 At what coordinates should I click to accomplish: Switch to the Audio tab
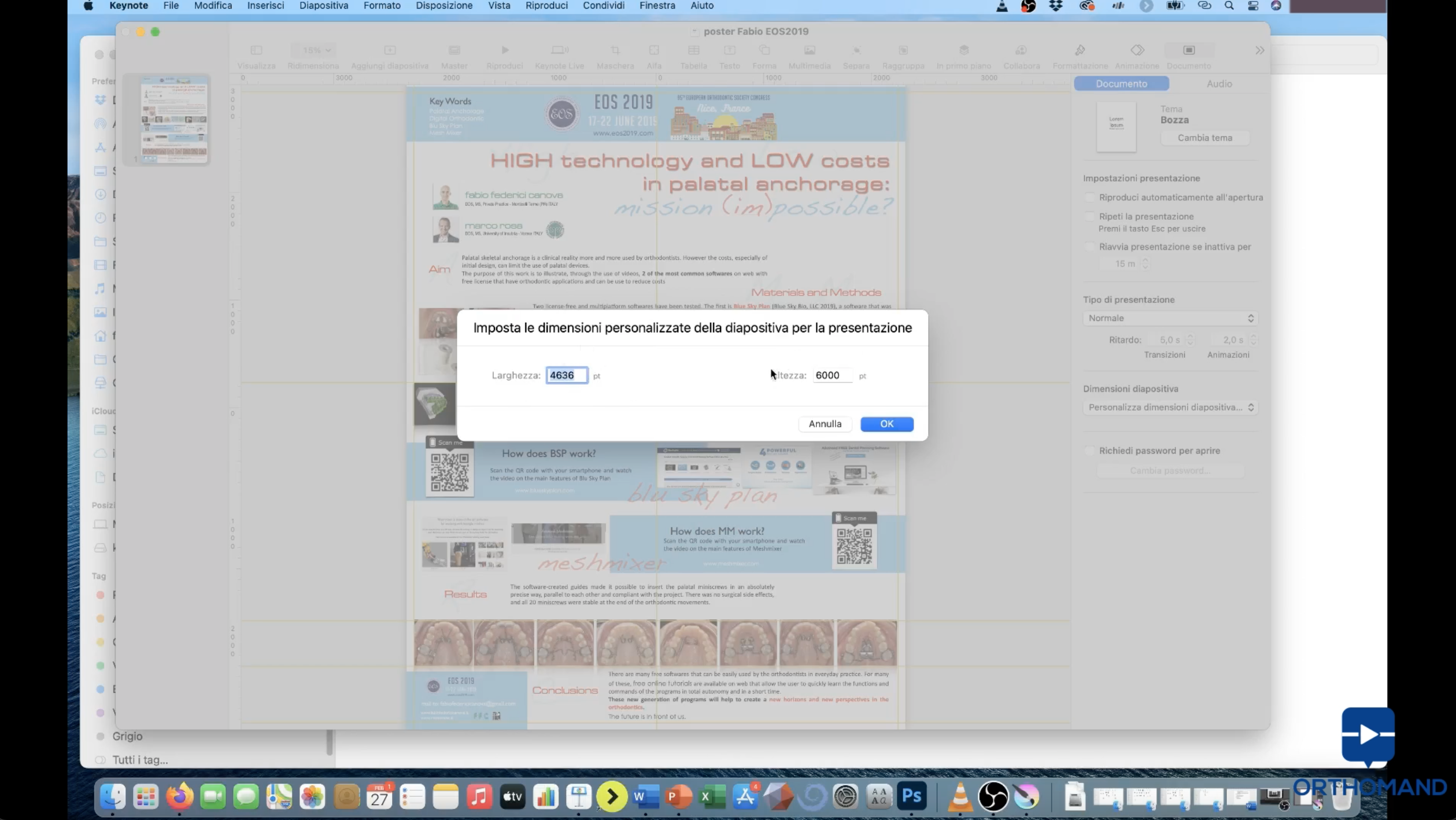1219,84
